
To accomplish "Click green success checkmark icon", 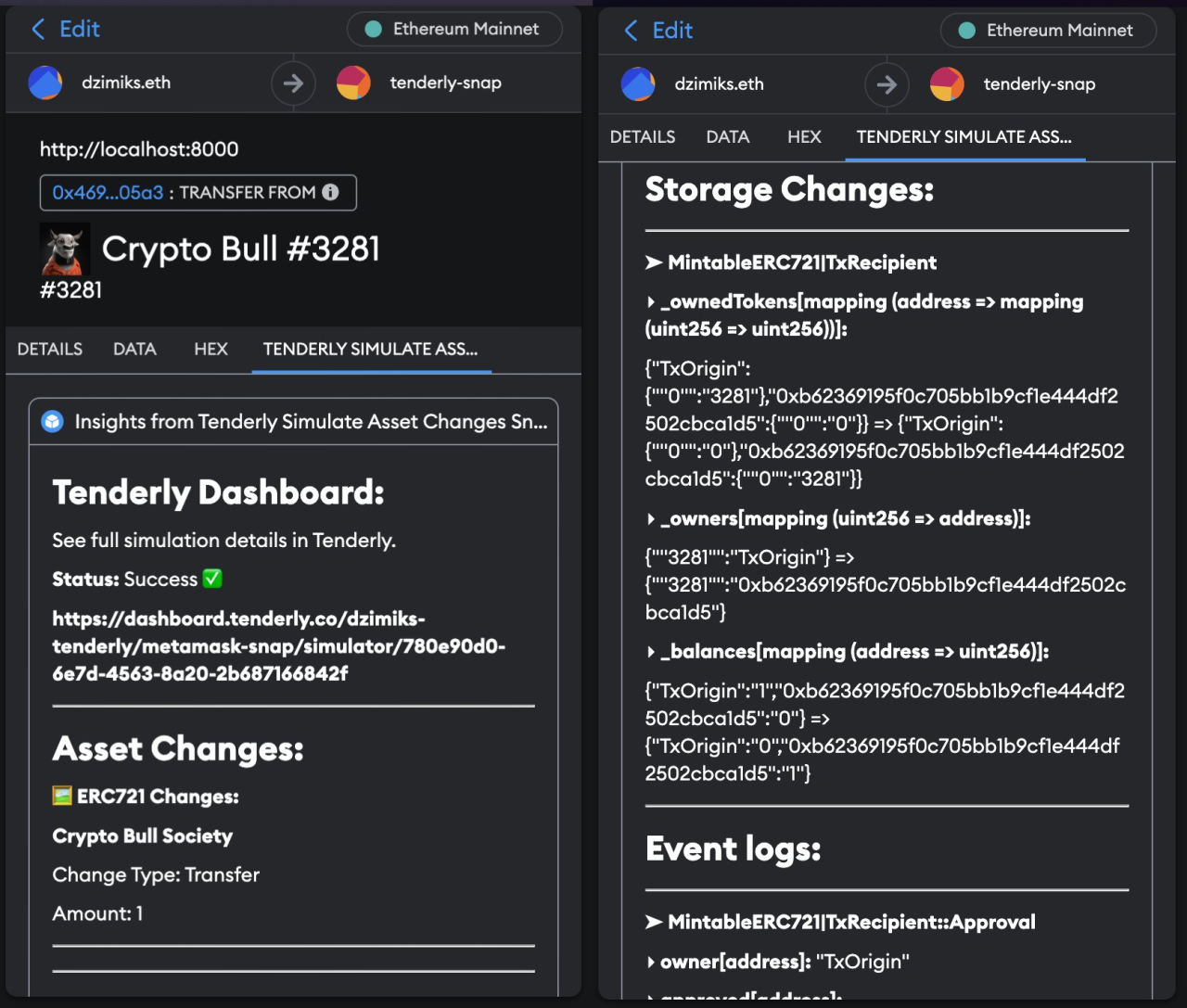I will 212,579.
